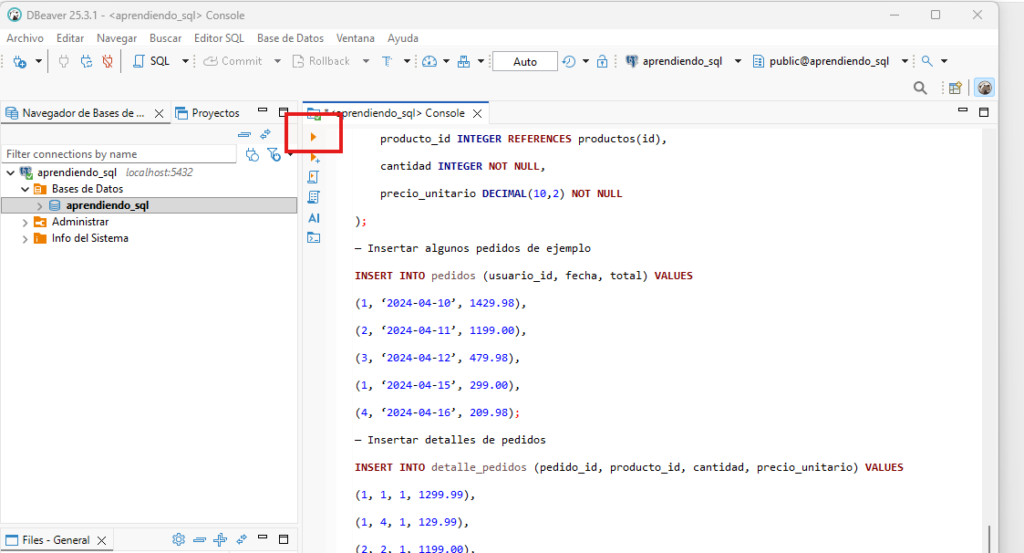This screenshot has height=553, width=1024.
Task: Click the Rollback button
Action: click(322, 61)
